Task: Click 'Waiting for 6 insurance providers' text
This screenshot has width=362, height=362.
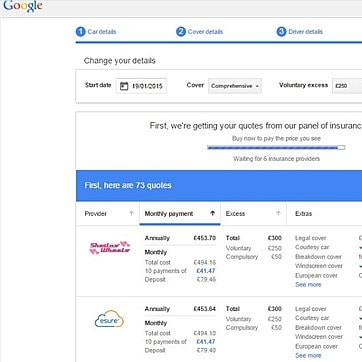Action: (276, 159)
